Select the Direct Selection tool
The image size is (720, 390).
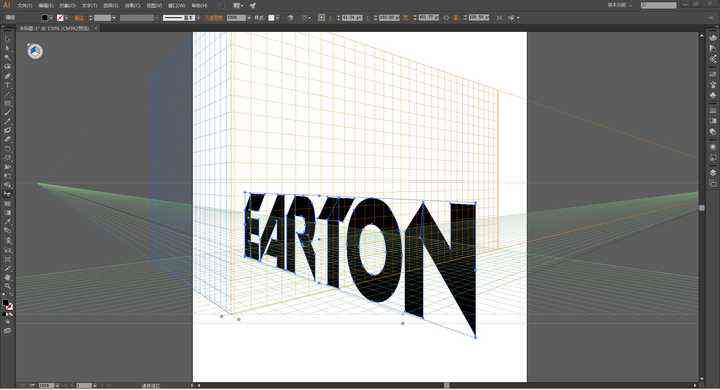[x=7, y=48]
